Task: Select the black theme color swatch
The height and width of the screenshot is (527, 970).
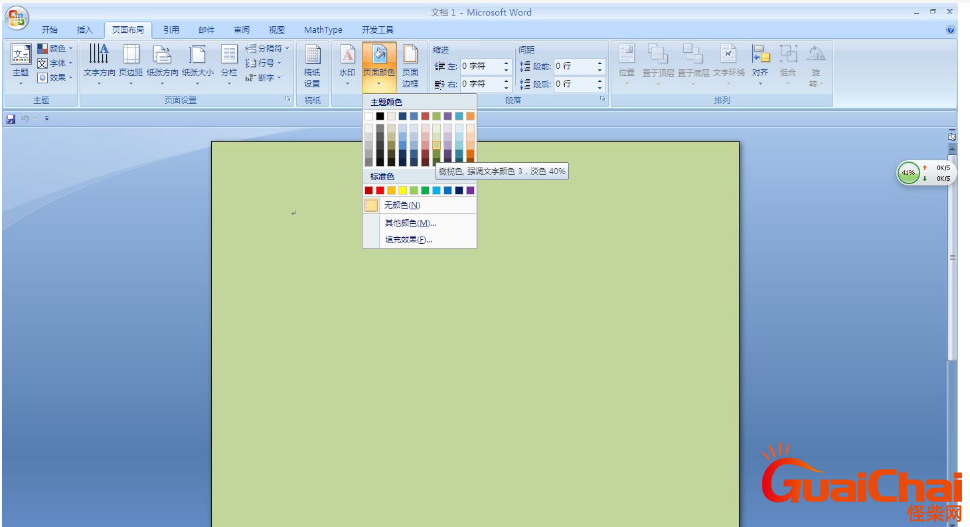Action: click(380, 116)
